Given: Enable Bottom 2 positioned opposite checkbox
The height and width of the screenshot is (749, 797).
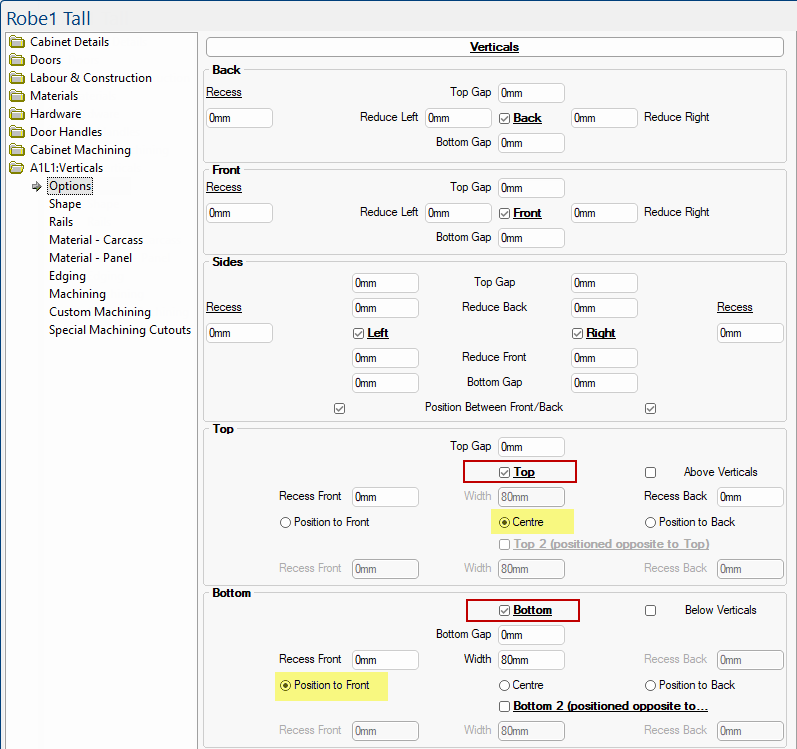Looking at the screenshot, I should [x=504, y=706].
